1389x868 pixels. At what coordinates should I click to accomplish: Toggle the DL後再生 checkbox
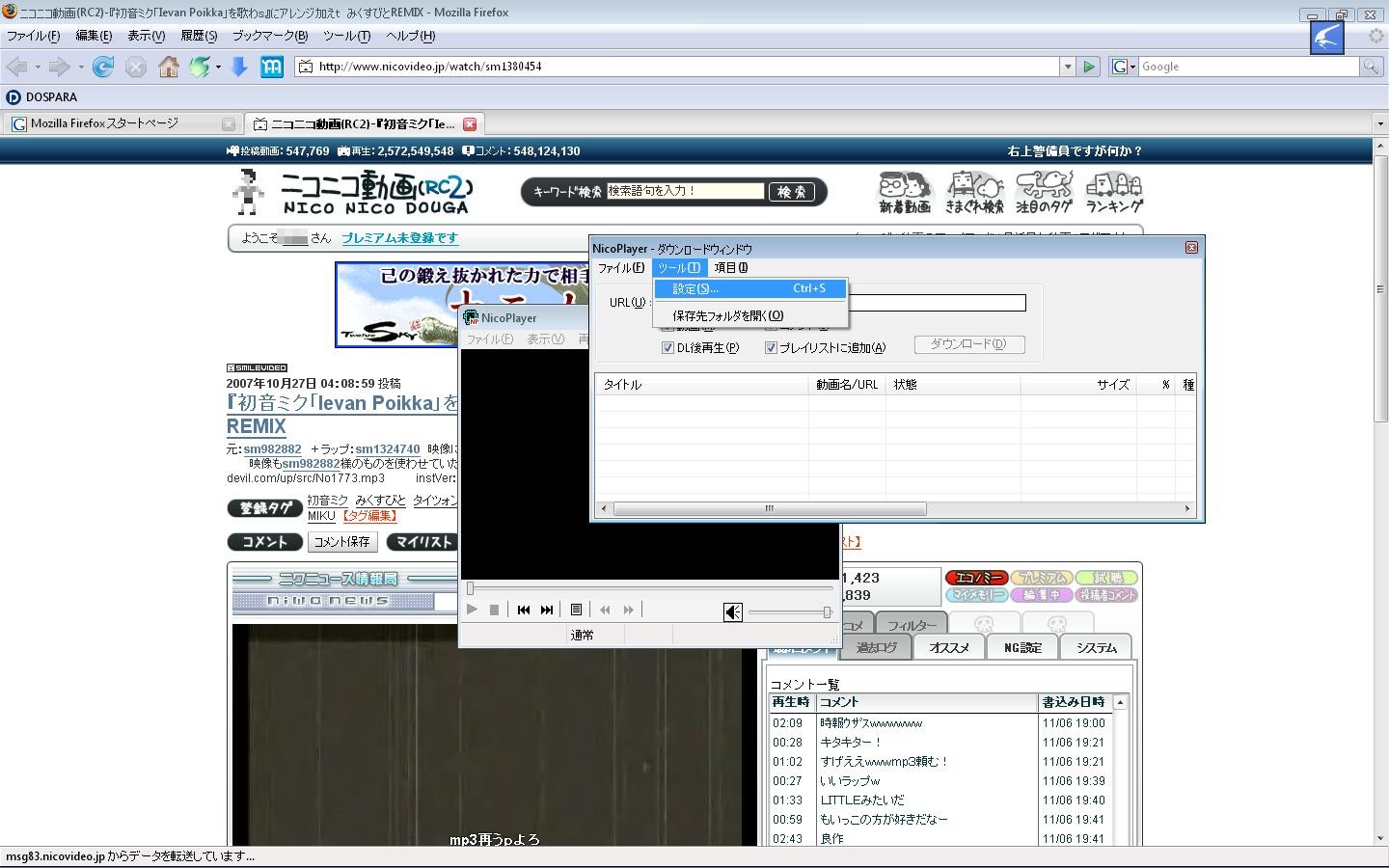click(667, 348)
